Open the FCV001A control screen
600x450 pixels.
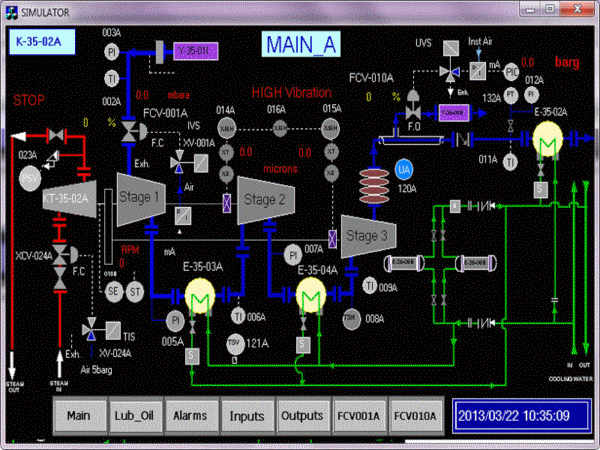click(359, 416)
